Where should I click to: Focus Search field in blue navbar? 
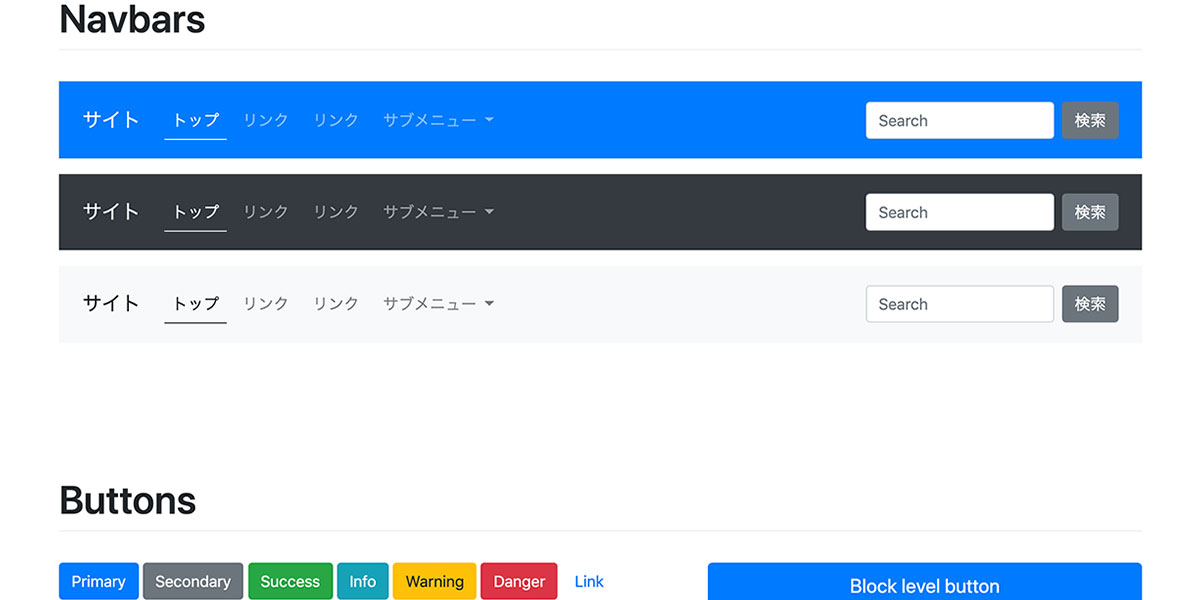tap(959, 121)
